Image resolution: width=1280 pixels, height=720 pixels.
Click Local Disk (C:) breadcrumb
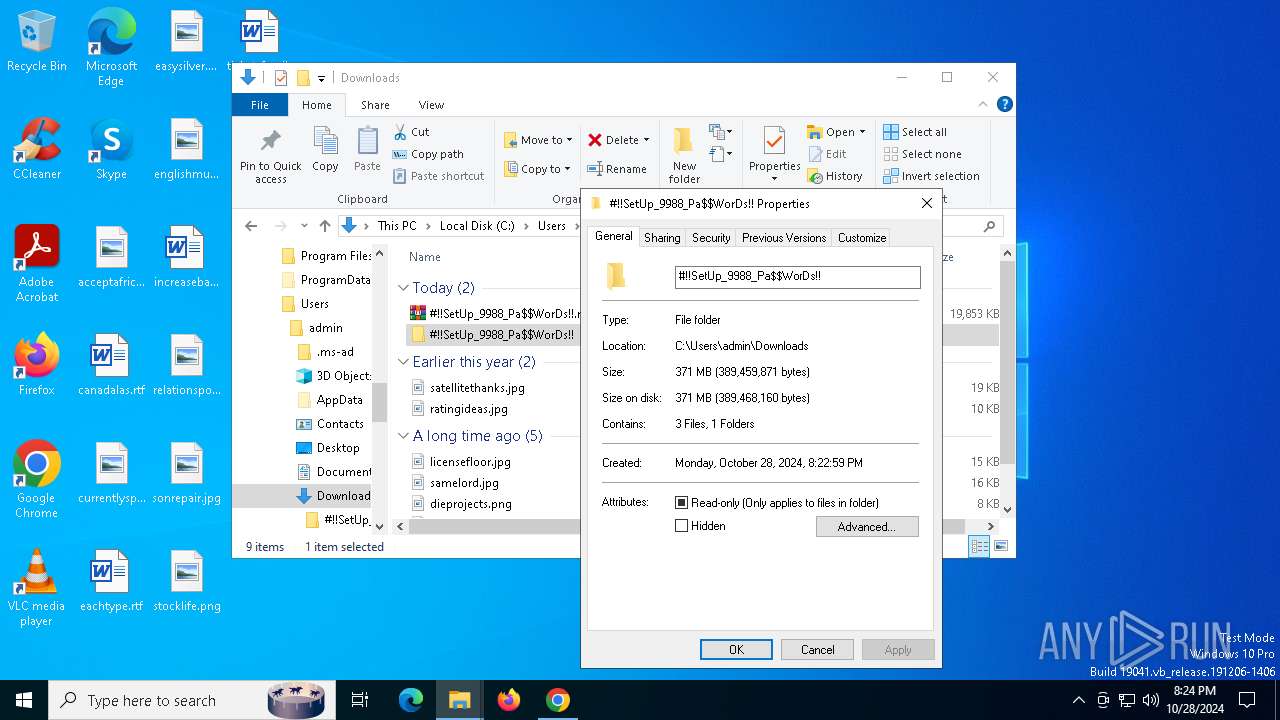click(x=477, y=226)
